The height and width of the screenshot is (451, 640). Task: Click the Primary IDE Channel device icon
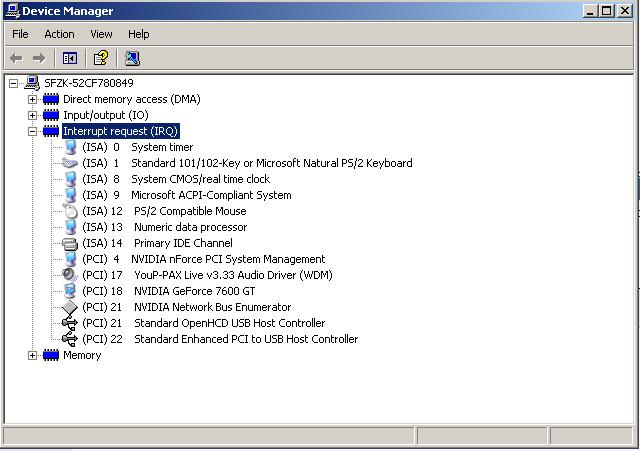tap(70, 243)
